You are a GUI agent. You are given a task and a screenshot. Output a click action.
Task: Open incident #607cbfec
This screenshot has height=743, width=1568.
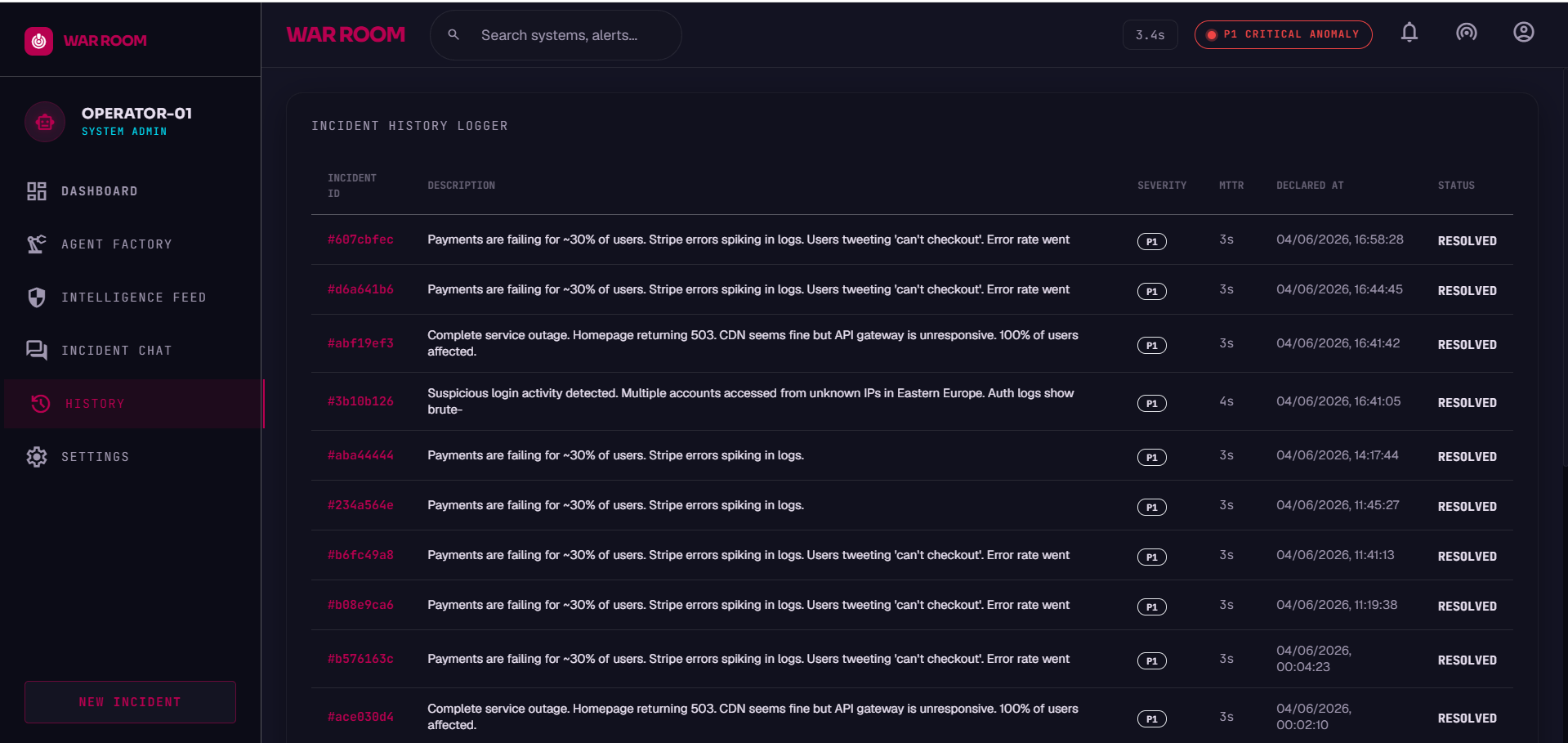click(x=360, y=239)
